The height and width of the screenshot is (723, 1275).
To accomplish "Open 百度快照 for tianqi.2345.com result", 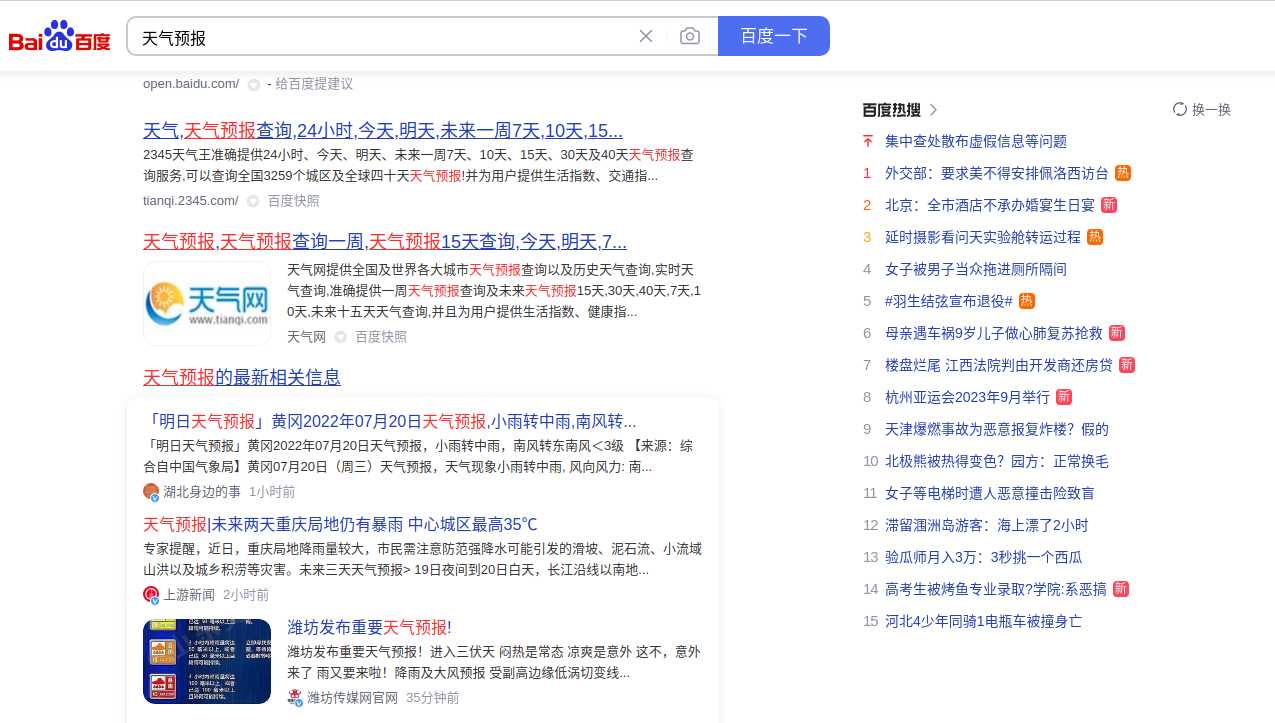I will [x=293, y=200].
